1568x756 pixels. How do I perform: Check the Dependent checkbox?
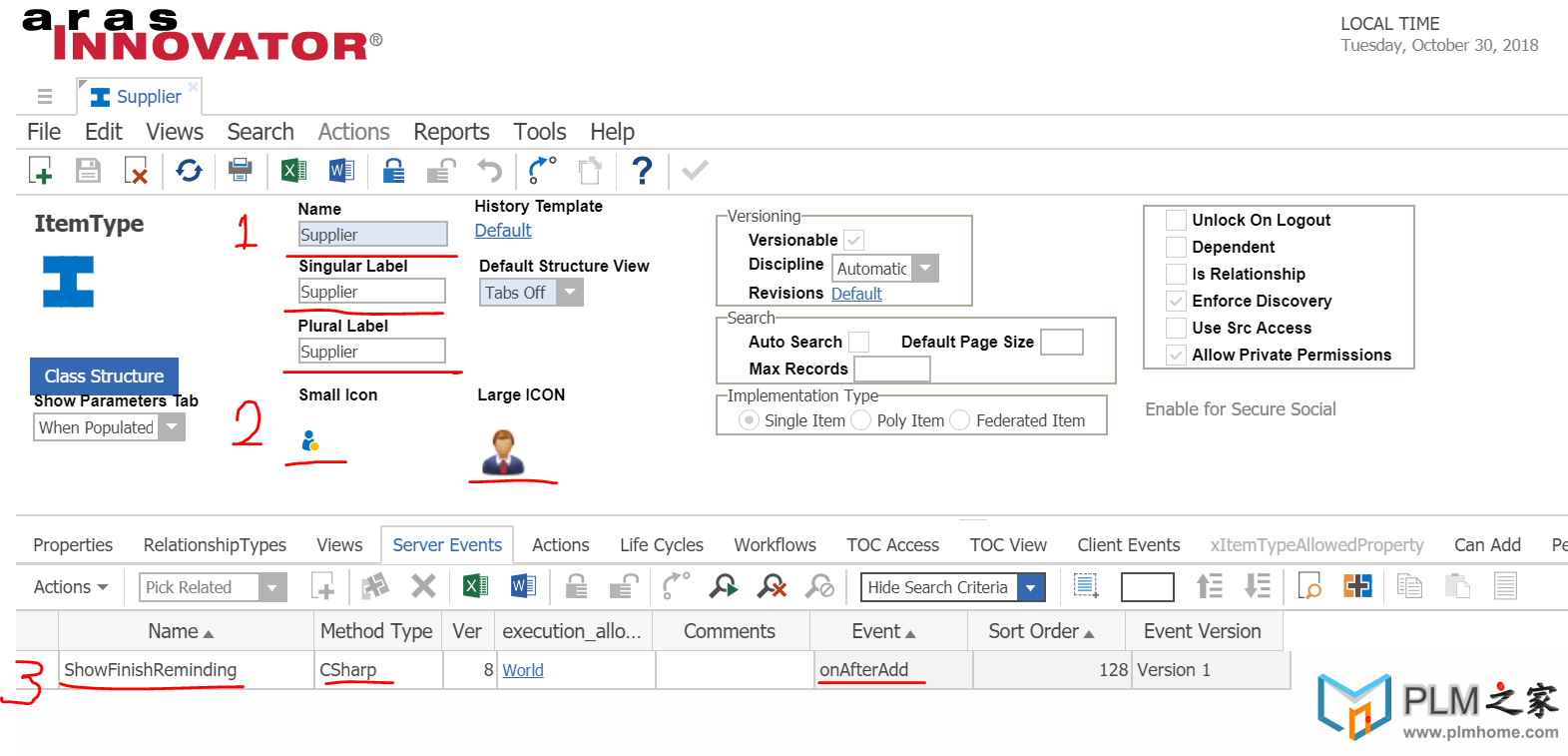tap(1176, 247)
